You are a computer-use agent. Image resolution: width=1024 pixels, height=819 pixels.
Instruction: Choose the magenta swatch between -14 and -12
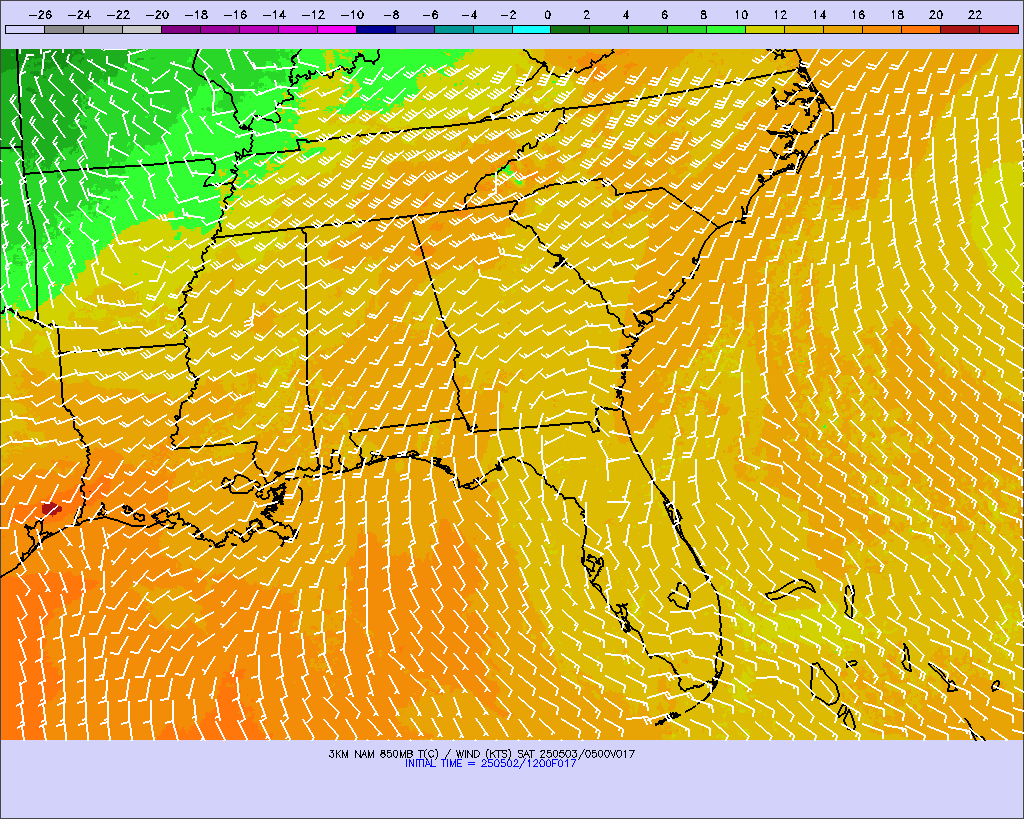pyautogui.click(x=298, y=29)
